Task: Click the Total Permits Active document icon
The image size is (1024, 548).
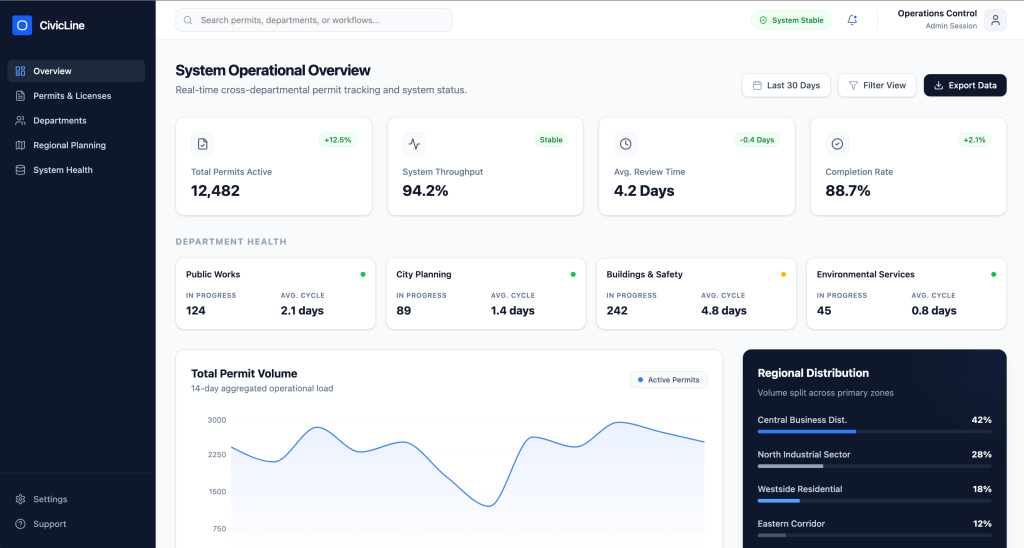Action: pos(203,144)
